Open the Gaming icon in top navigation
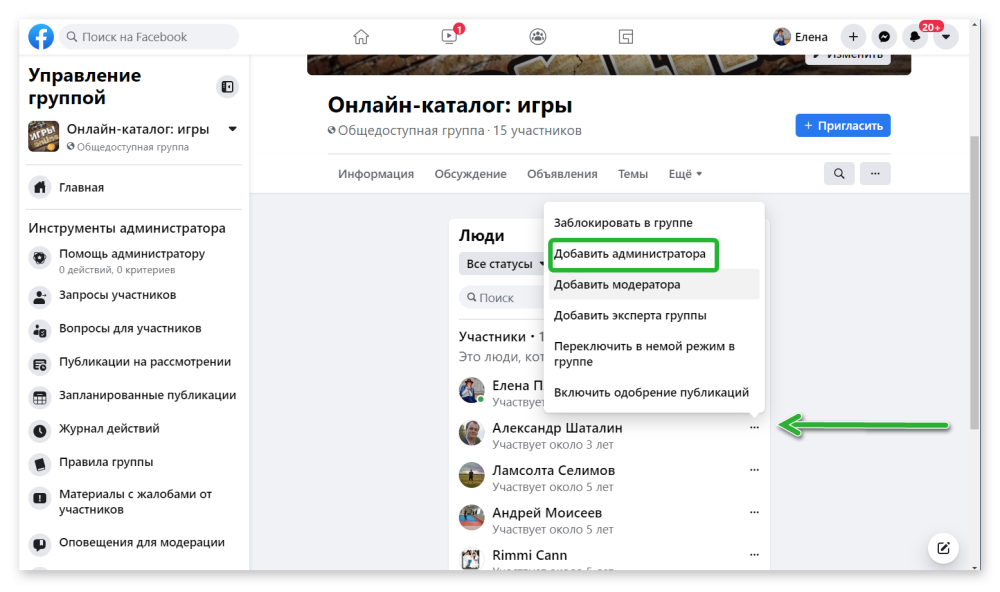Screen dimensions: 1000x592 [x=626, y=36]
